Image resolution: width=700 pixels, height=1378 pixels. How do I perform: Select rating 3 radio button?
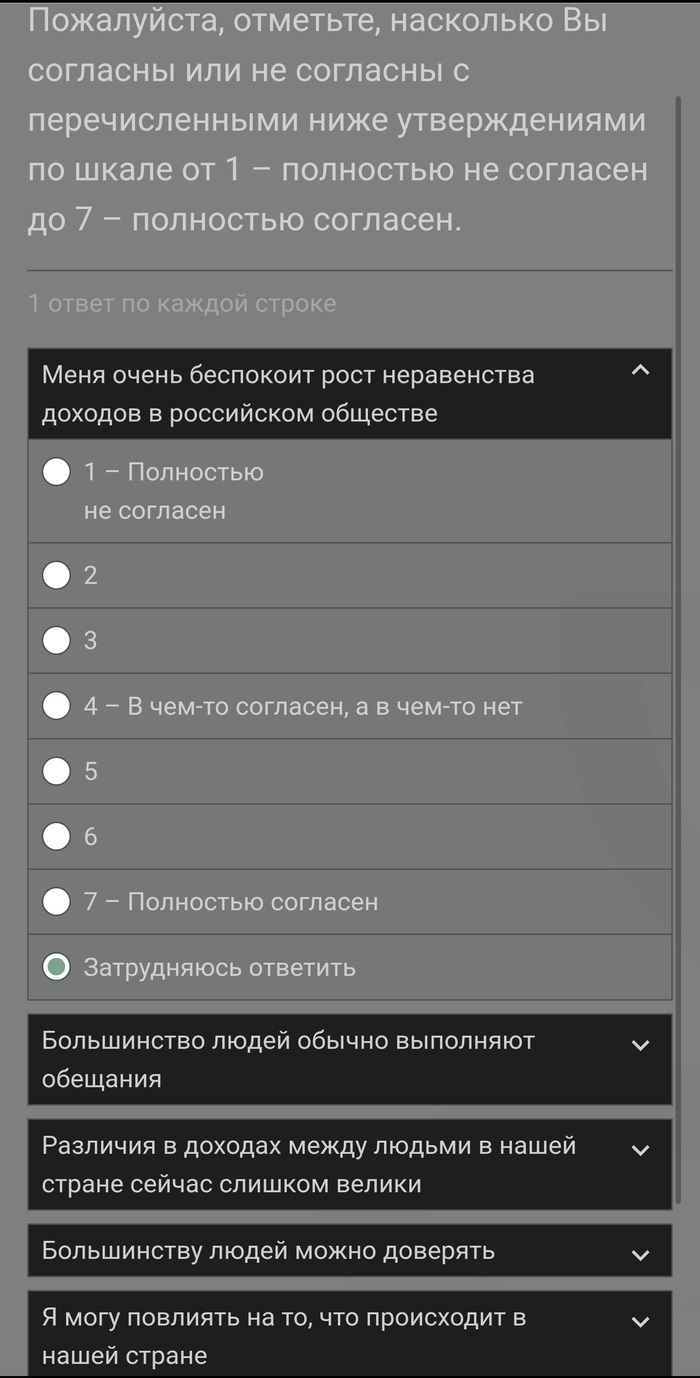[x=57, y=640]
